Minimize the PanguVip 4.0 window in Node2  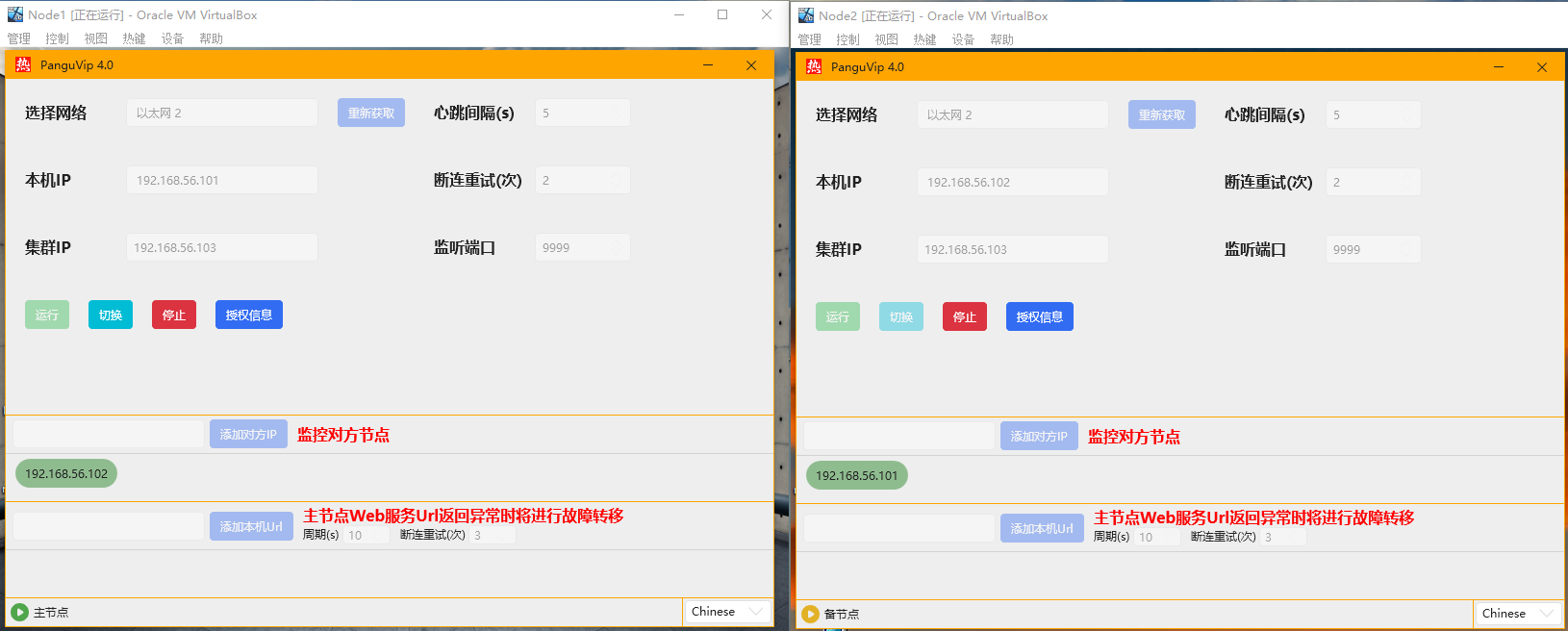click(x=1499, y=67)
